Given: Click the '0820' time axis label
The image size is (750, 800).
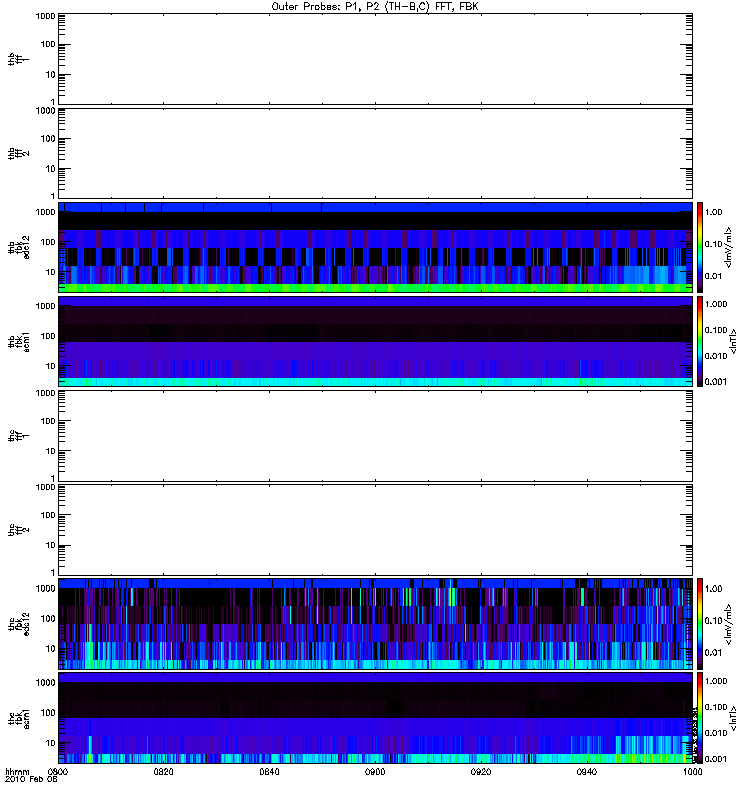Looking at the screenshot, I should [163, 771].
